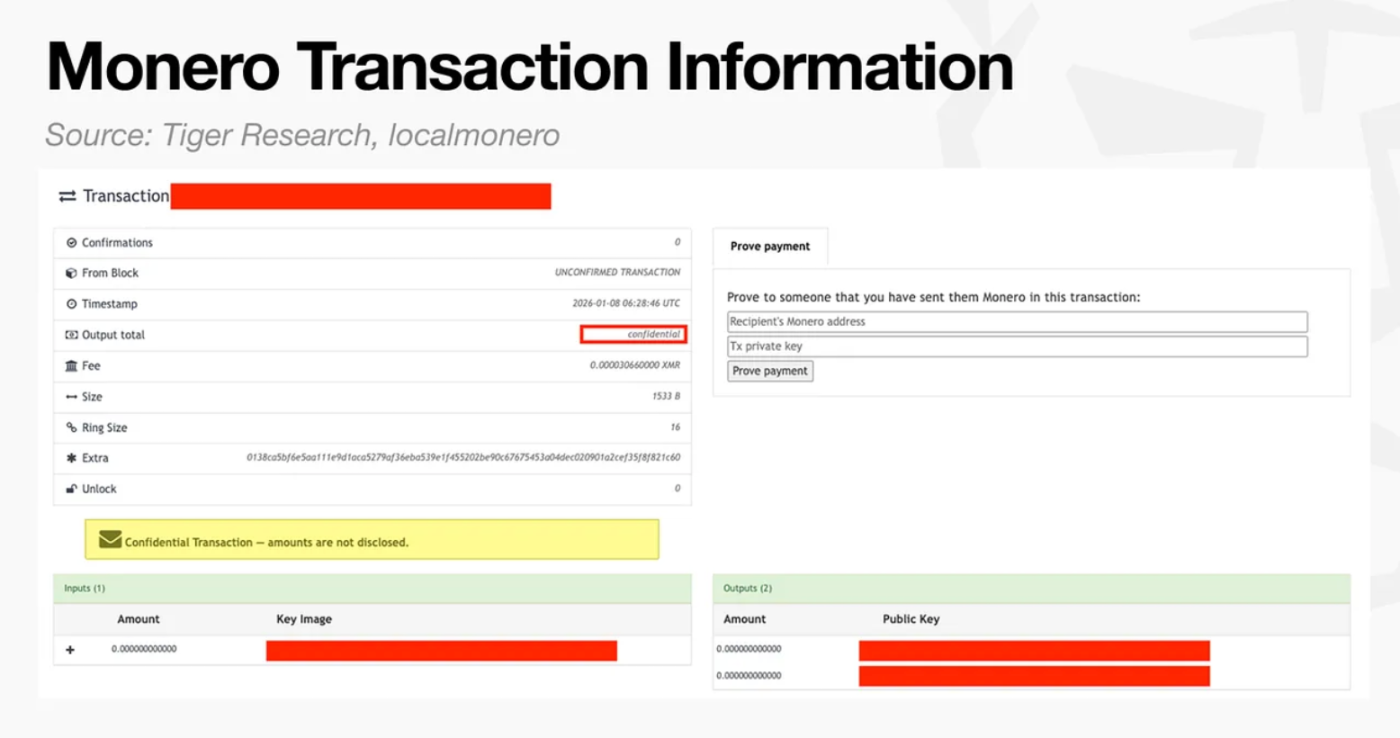
Task: Click the Timestamp clock icon
Action: click(x=71, y=304)
